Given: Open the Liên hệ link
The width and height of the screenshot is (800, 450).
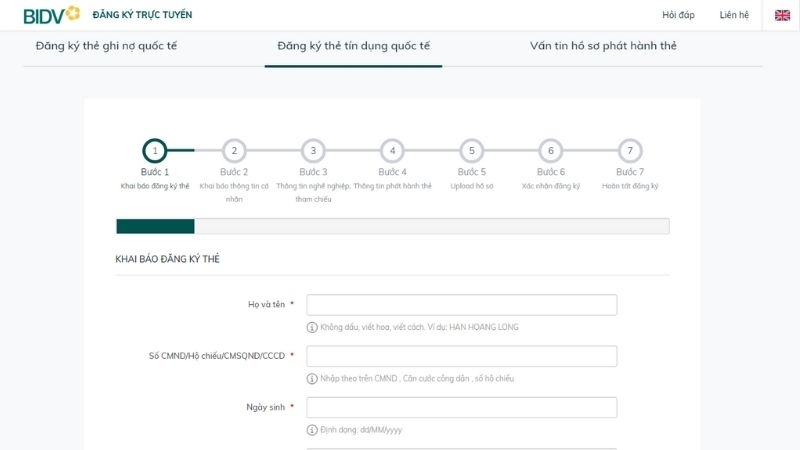Looking at the screenshot, I should [x=734, y=15].
